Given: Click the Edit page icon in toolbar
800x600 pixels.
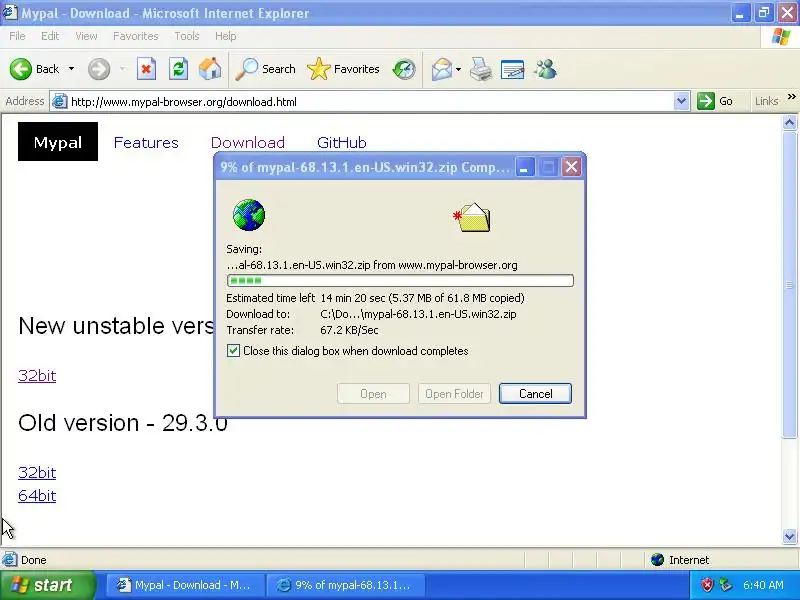Looking at the screenshot, I should click(513, 69).
